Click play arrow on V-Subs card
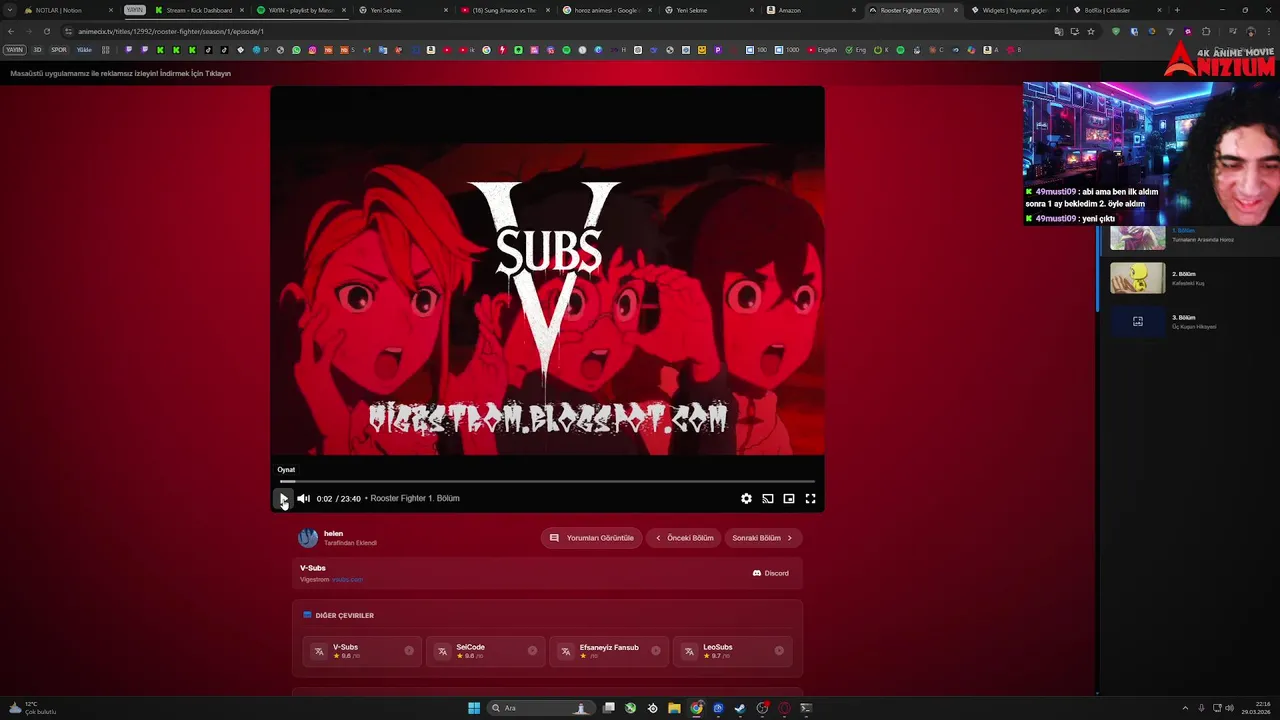 point(409,651)
